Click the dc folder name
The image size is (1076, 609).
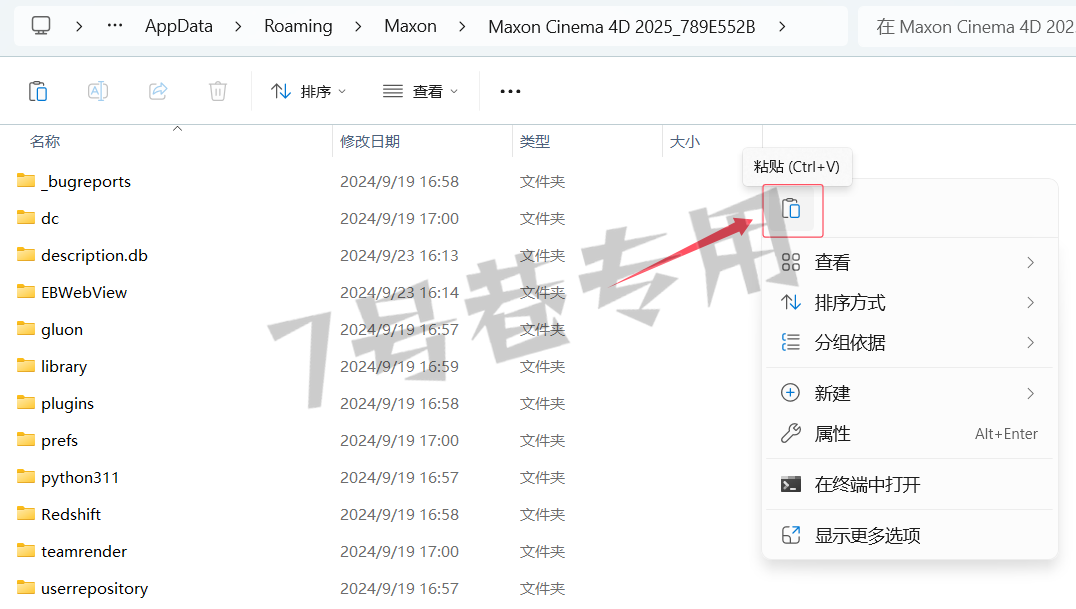tap(49, 218)
